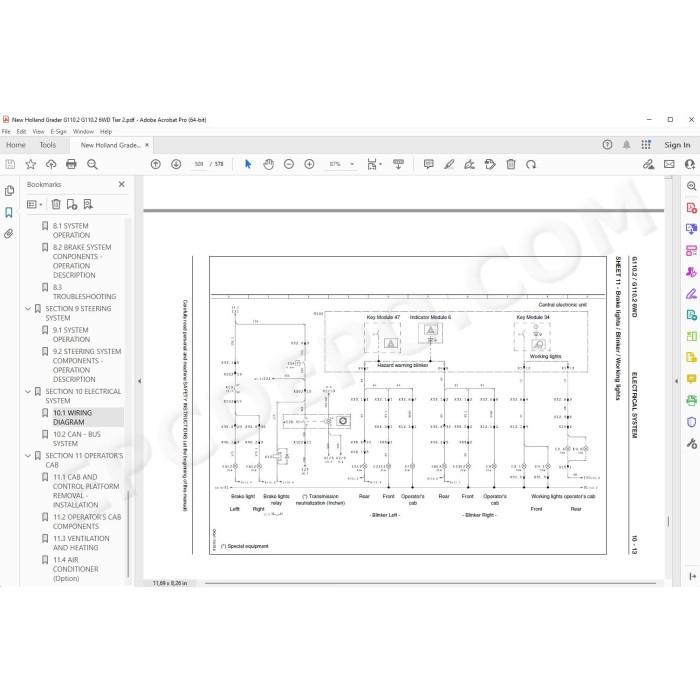700x700 pixels.
Task: Upload file to cloud icon
Action: coord(51,164)
